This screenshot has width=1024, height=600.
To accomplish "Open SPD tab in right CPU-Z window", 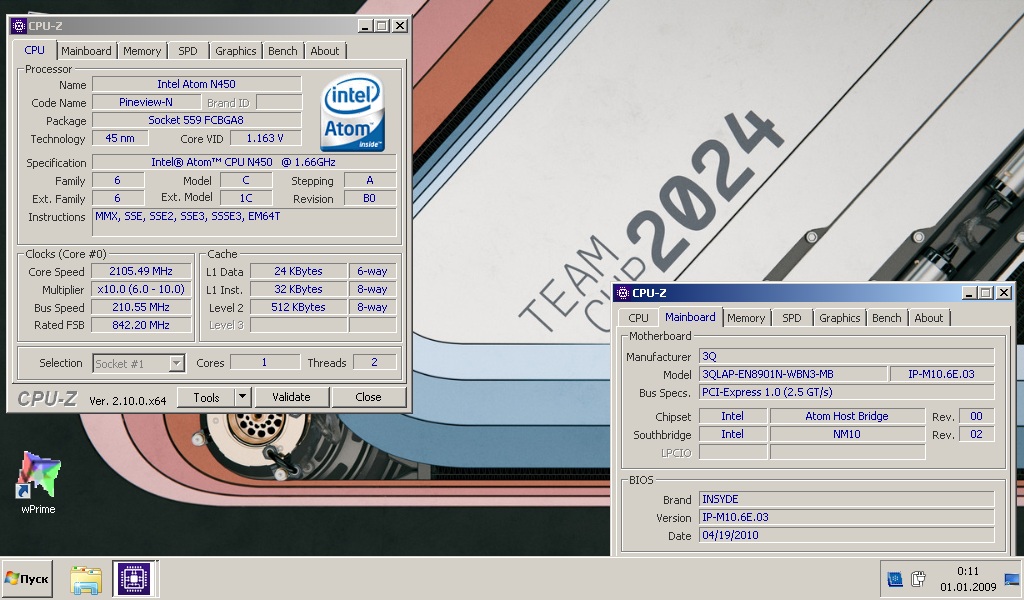I will [x=792, y=318].
